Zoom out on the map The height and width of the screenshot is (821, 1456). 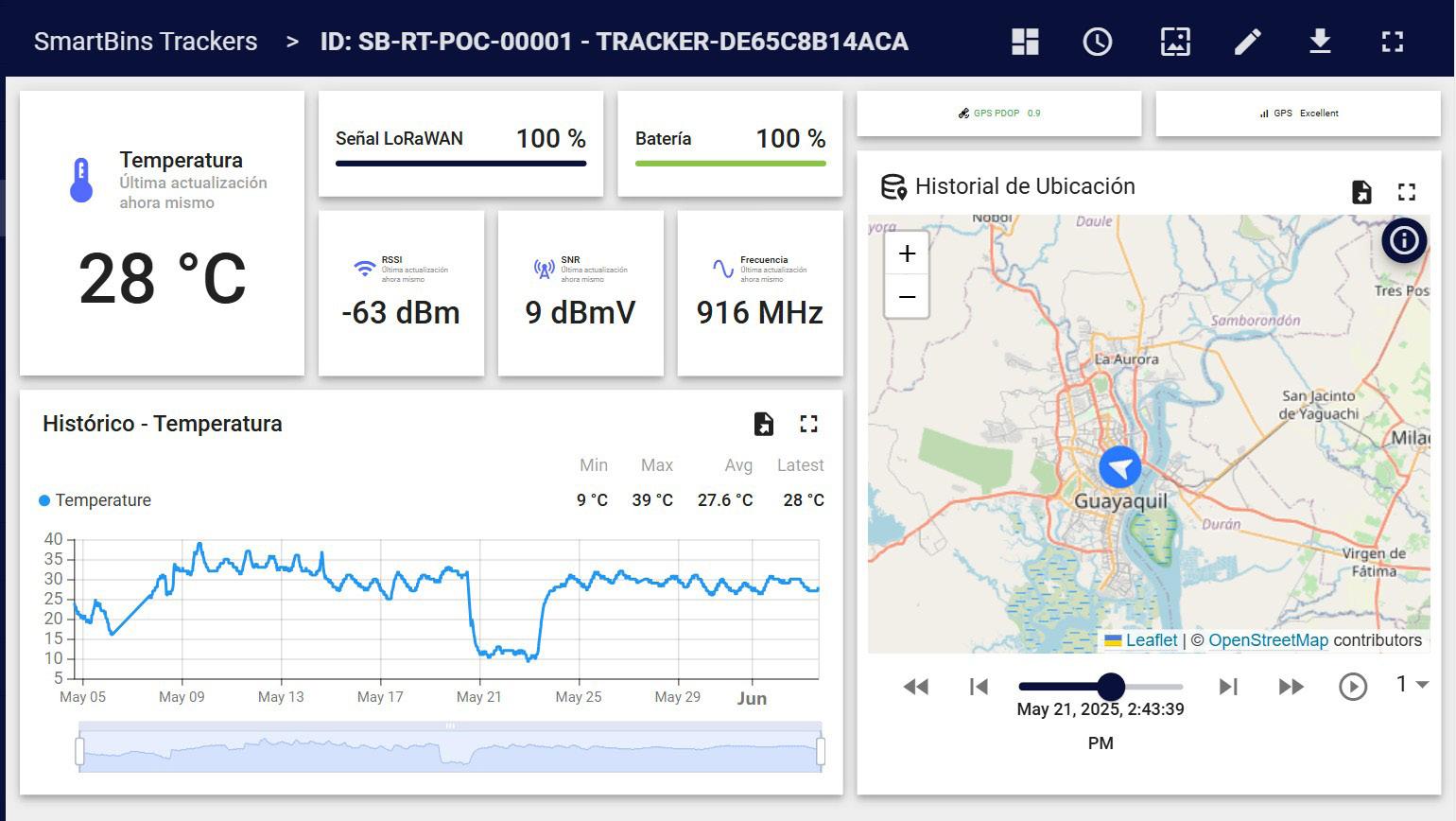tap(907, 297)
